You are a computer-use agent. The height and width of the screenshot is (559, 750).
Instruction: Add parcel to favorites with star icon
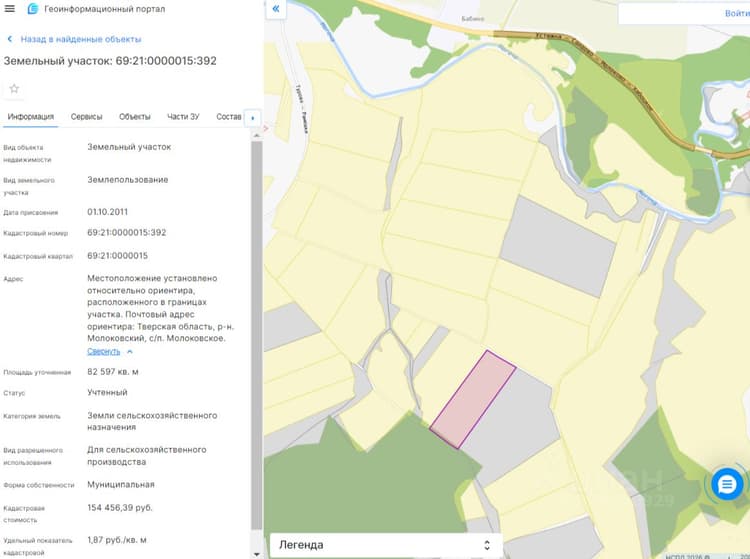(14, 88)
